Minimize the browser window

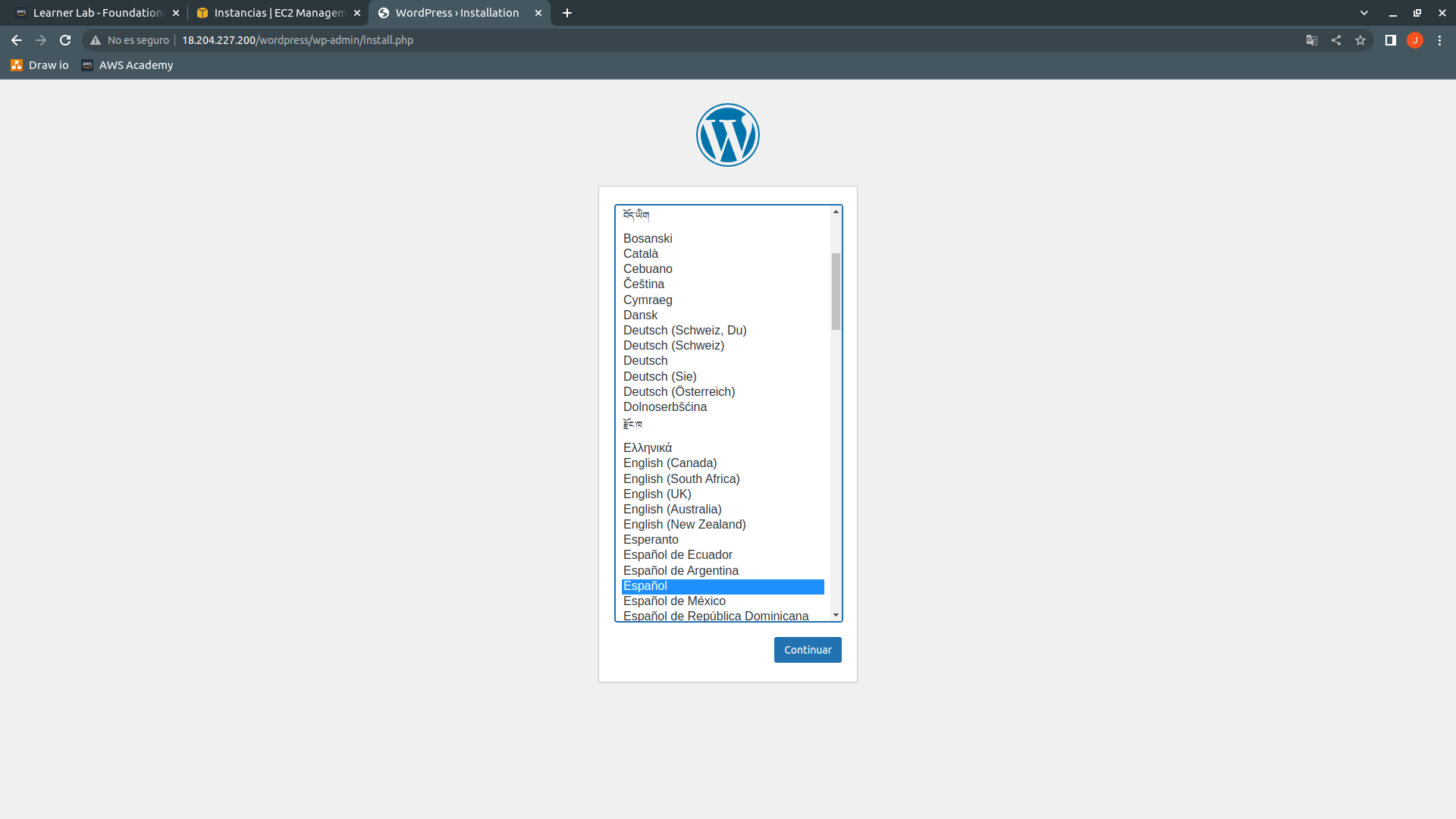pos(1392,13)
